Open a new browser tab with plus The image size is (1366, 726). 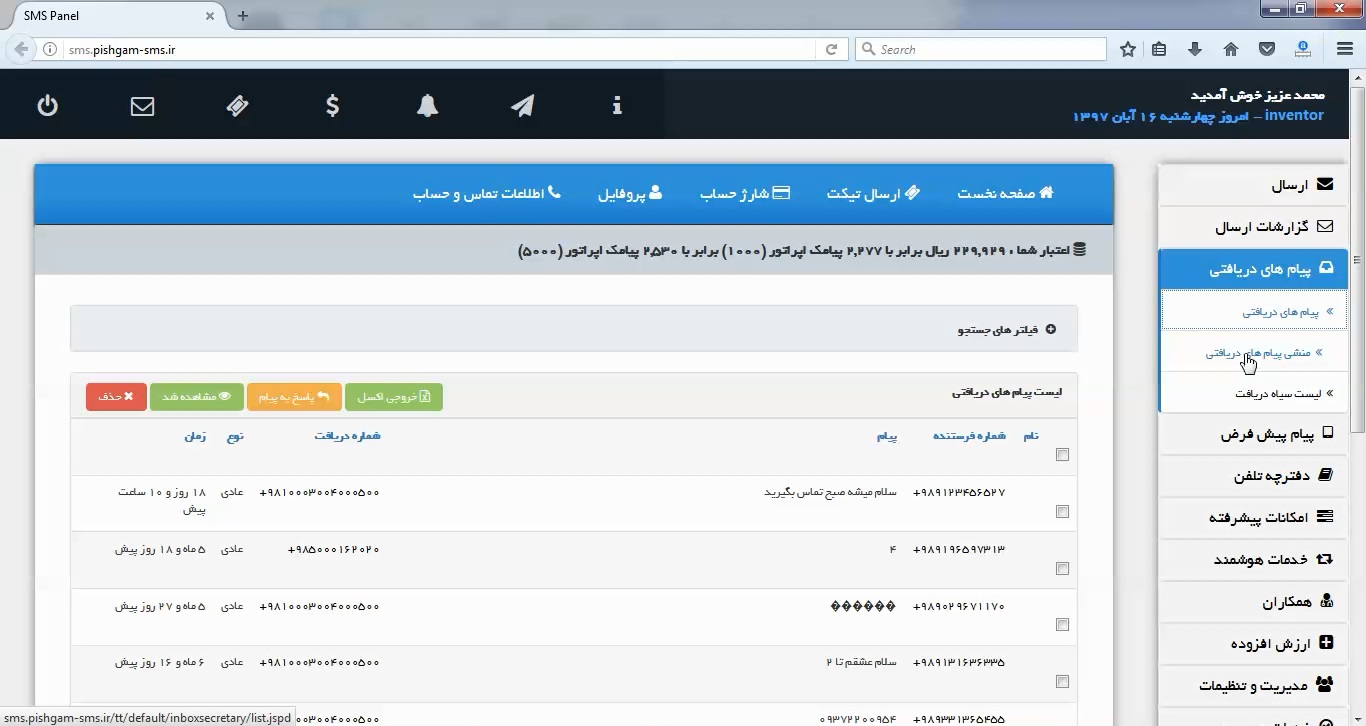pos(242,16)
